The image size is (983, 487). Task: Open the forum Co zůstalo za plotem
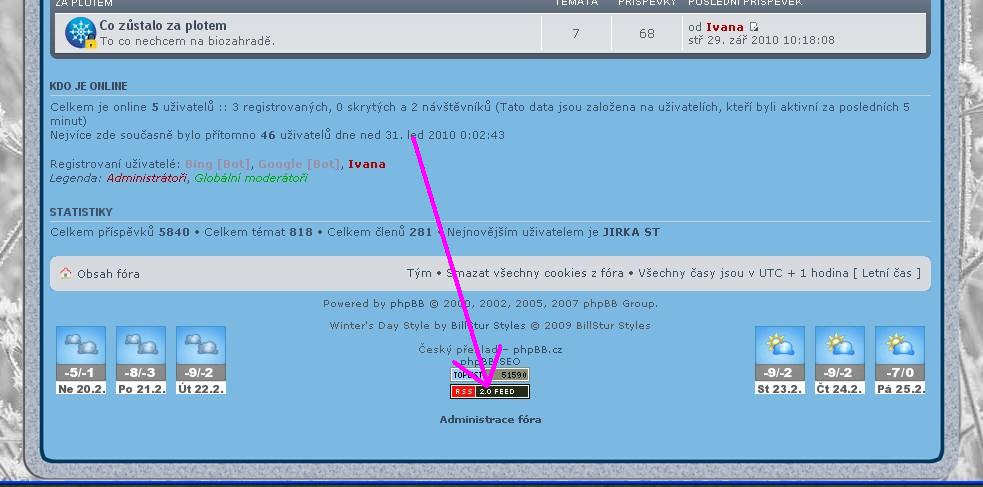coord(163,25)
